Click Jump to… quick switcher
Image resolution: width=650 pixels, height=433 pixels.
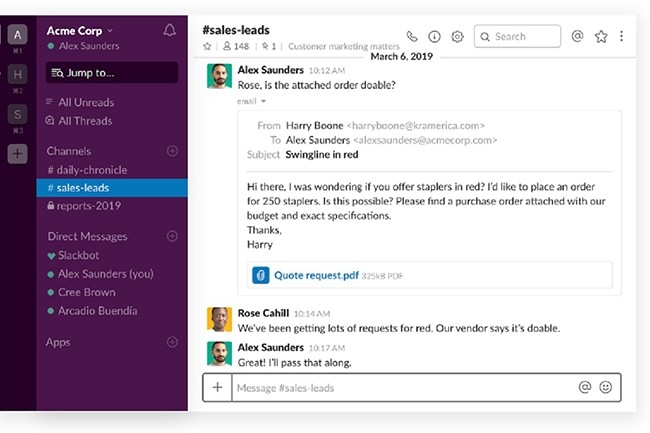point(111,72)
